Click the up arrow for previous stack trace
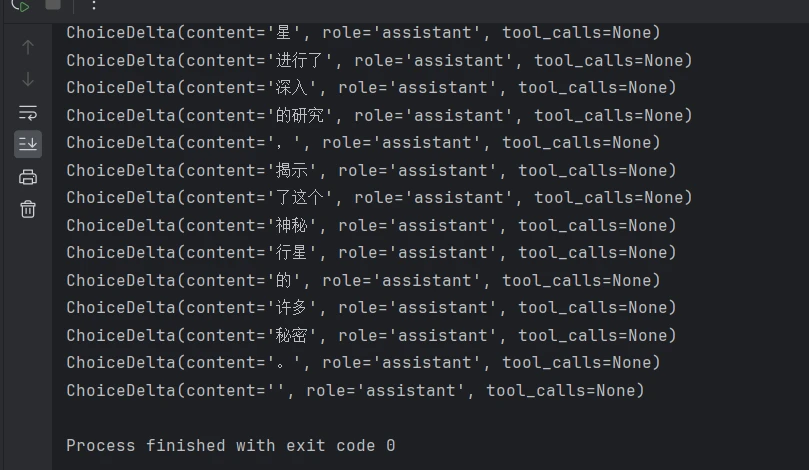809x470 pixels. [x=28, y=47]
